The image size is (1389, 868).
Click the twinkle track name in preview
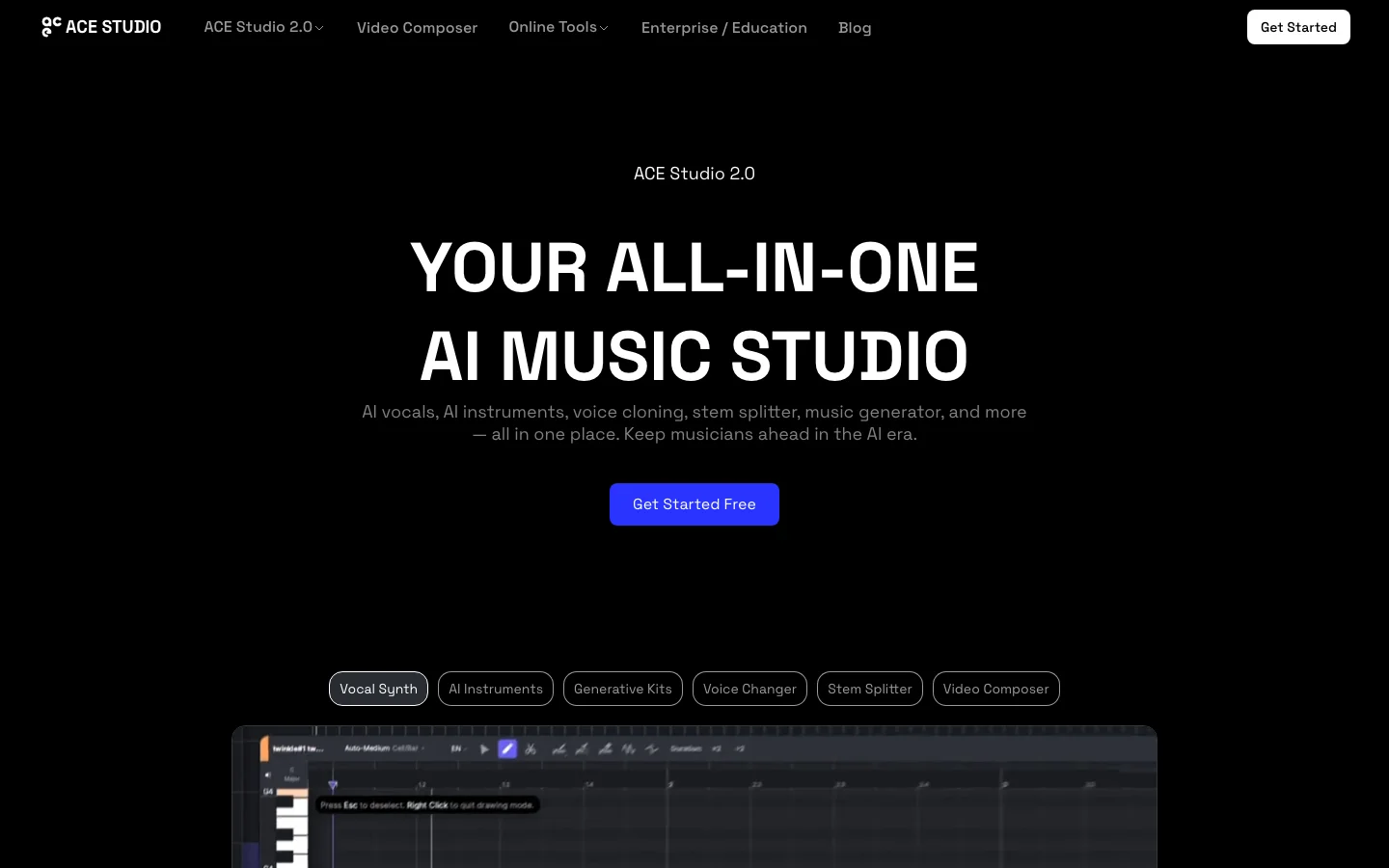pyautogui.click(x=298, y=748)
